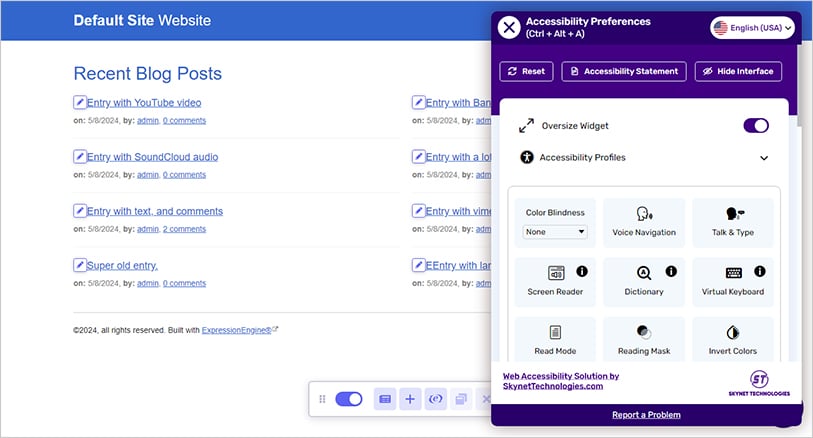Screen dimensions: 813x438
Task: Toggle the Oversize Widget switch
Action: [x=756, y=126]
